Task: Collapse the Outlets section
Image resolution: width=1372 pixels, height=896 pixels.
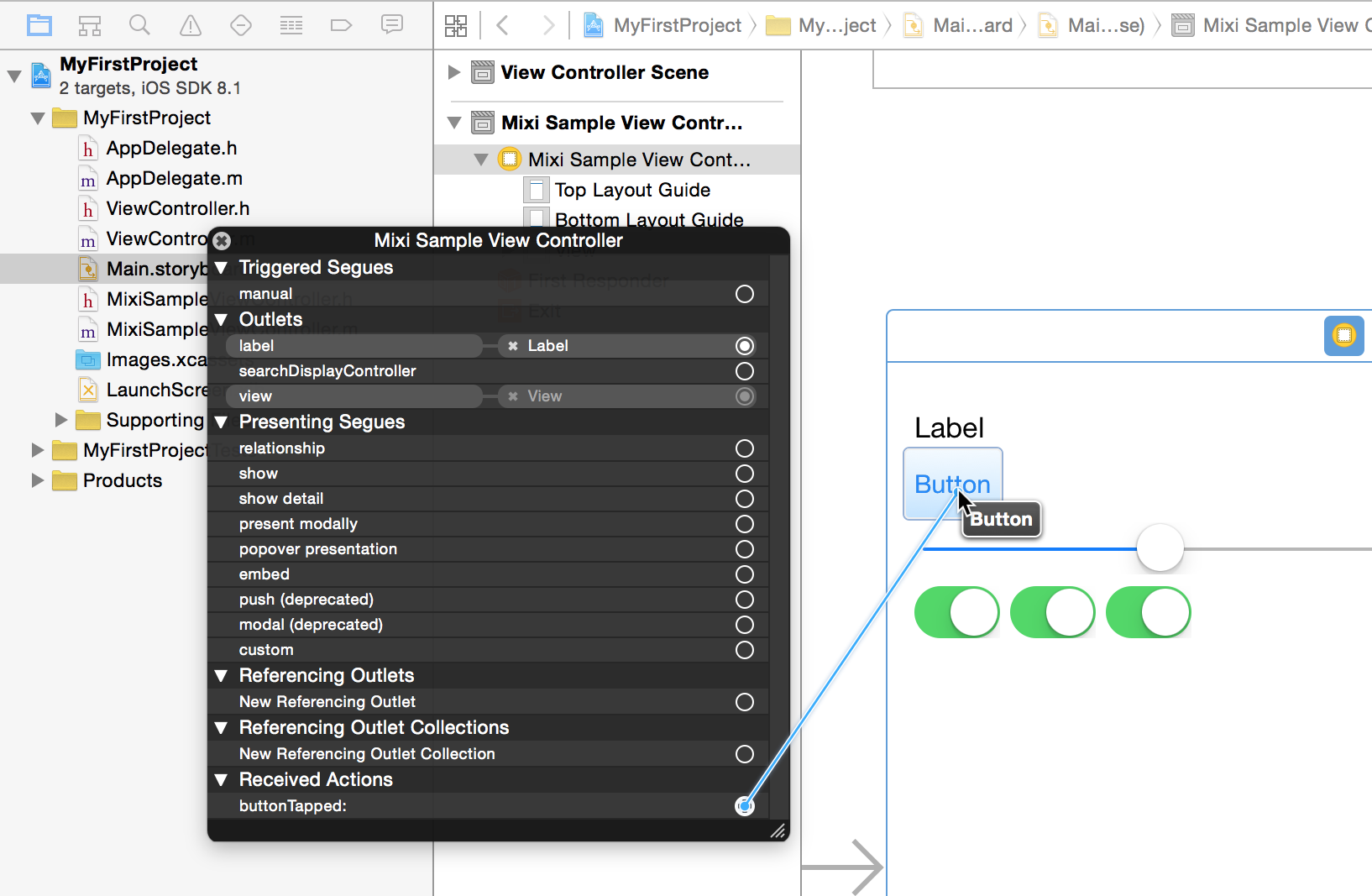Action: click(x=222, y=320)
